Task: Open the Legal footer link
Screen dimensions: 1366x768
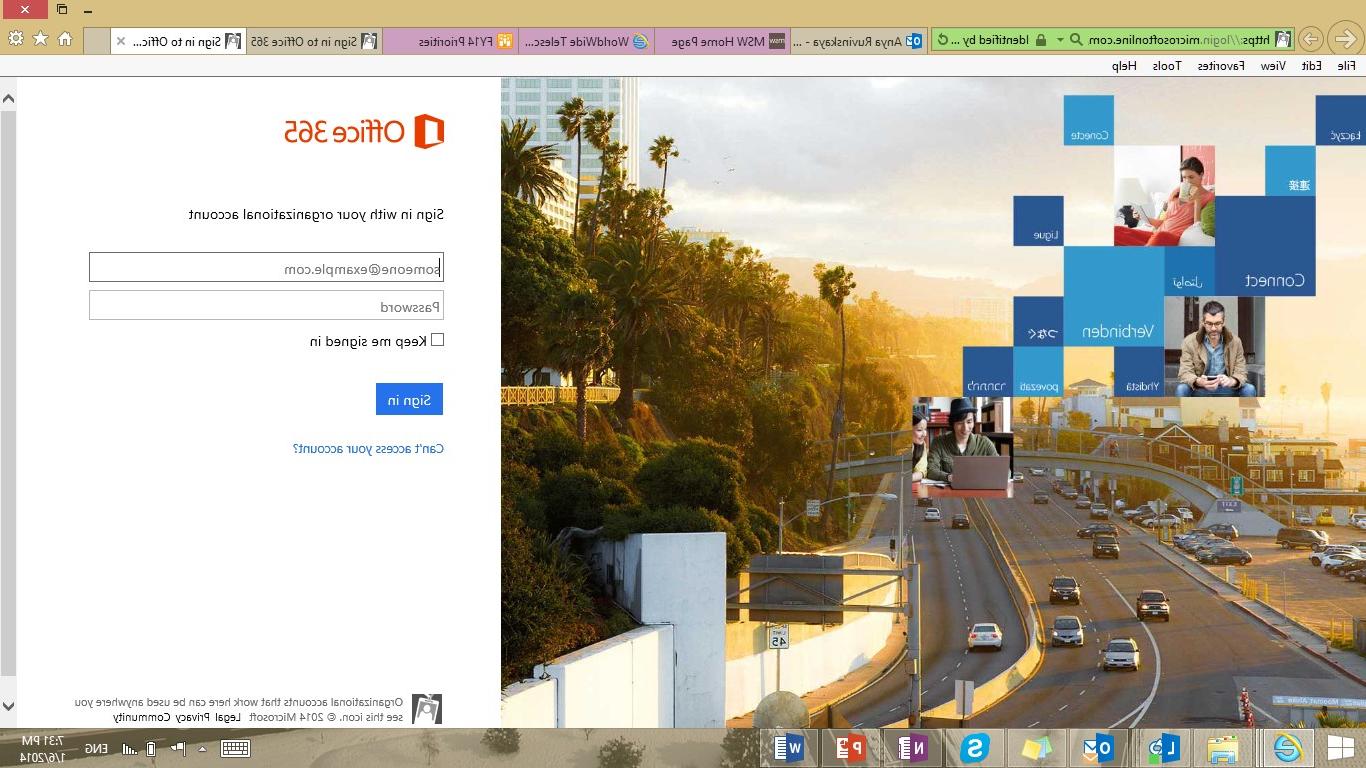Action: tap(229, 717)
